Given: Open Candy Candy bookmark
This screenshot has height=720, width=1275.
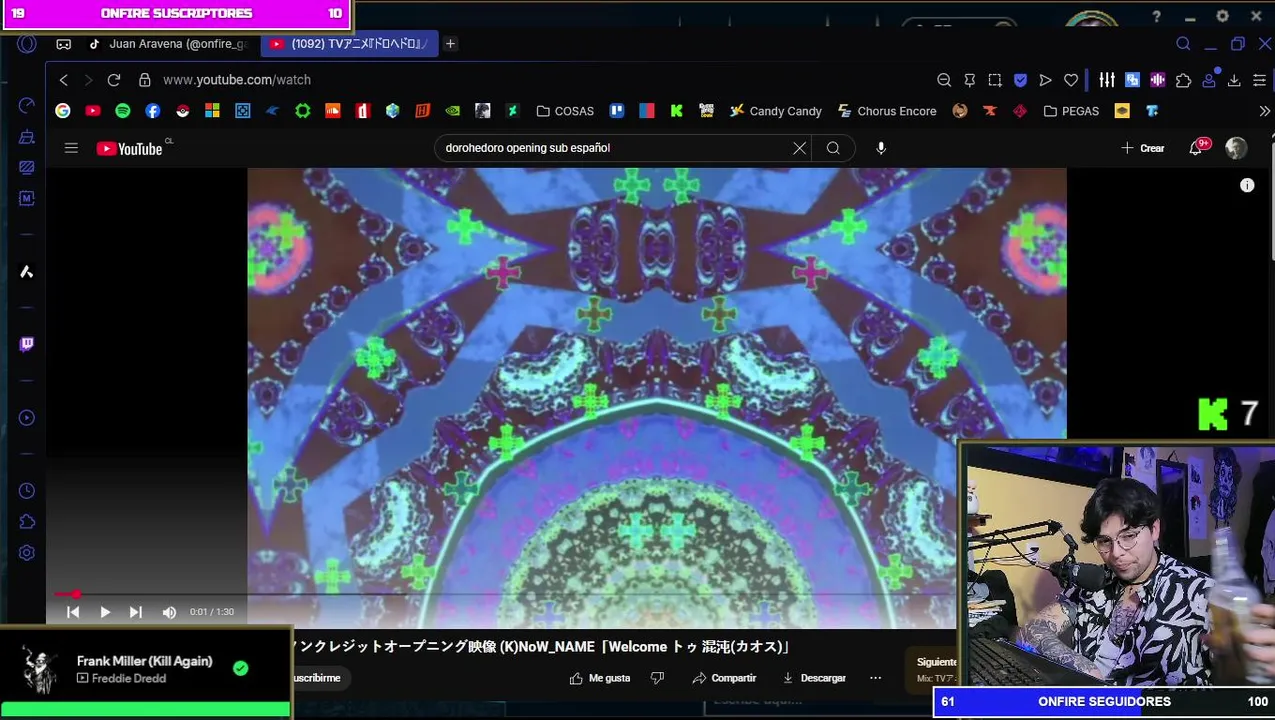Looking at the screenshot, I should 776,111.
